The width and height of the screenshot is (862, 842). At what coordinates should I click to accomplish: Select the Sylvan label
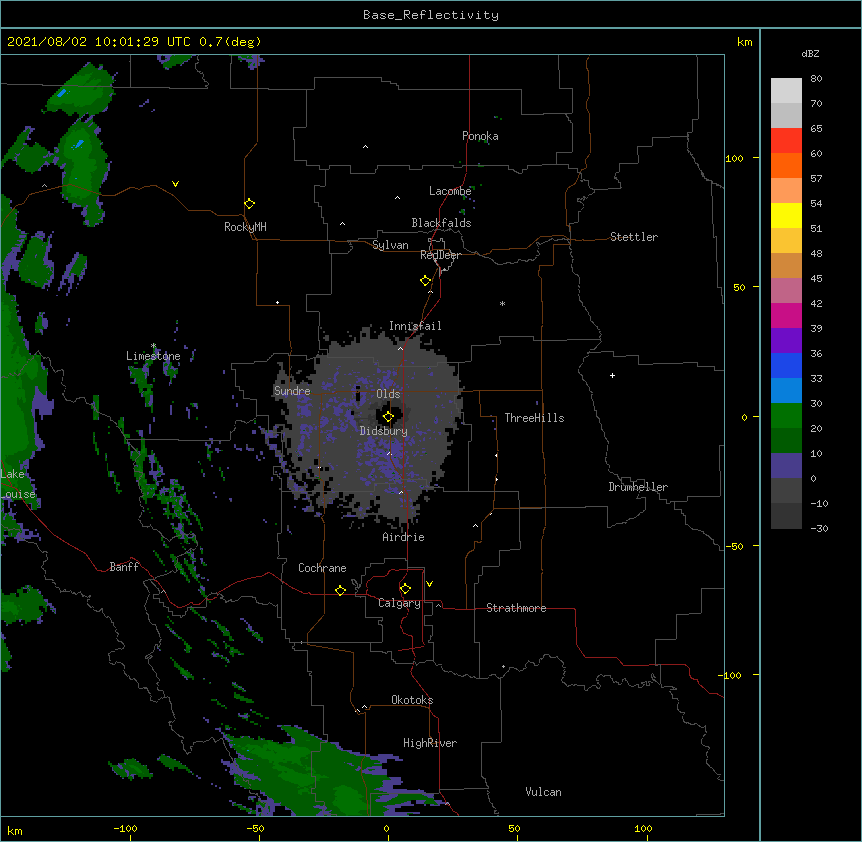390,245
